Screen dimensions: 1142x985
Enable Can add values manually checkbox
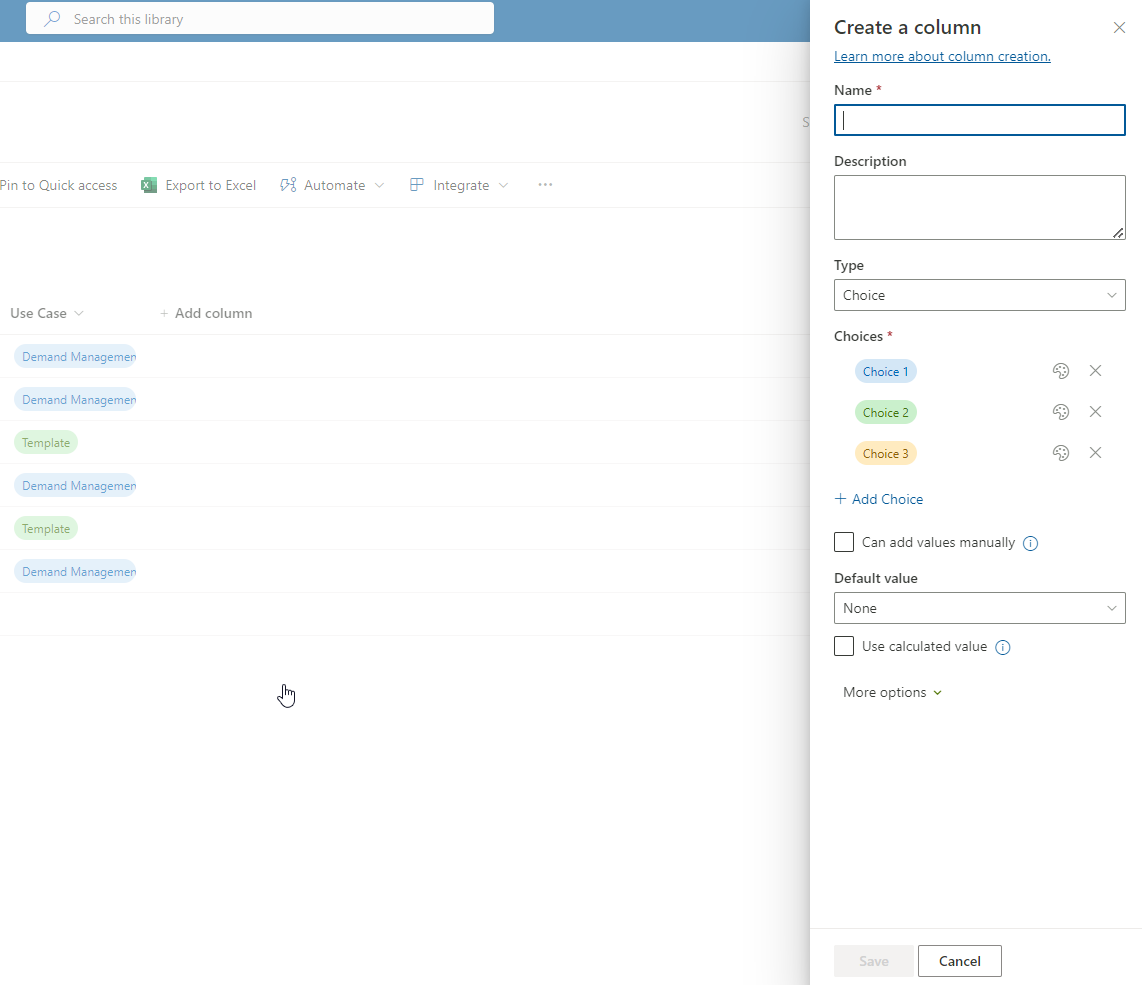(x=844, y=542)
